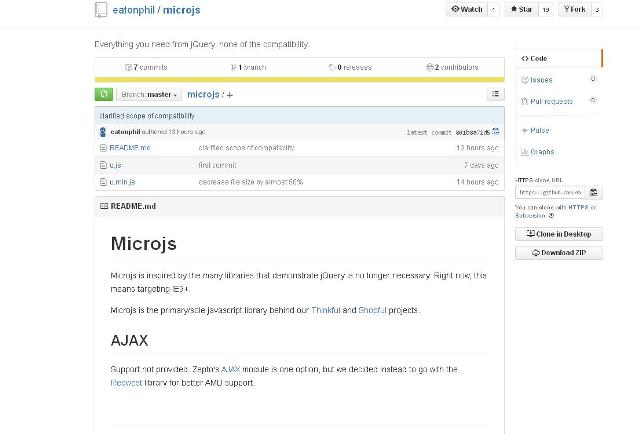This screenshot has width=640, height=434.
Task: Open the Shopful project link
Action: 372,310
